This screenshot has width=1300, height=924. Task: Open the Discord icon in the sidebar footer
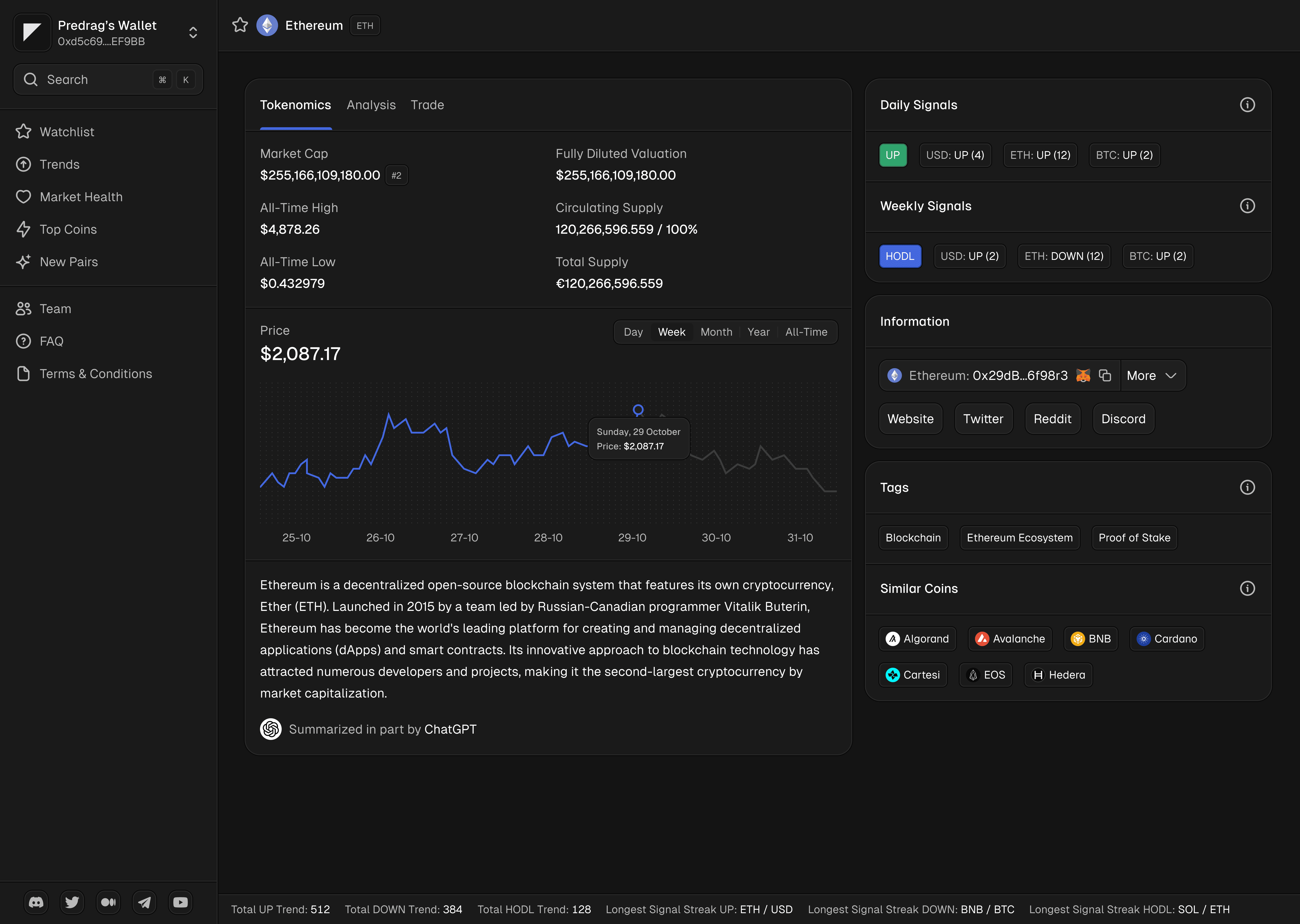(36, 902)
